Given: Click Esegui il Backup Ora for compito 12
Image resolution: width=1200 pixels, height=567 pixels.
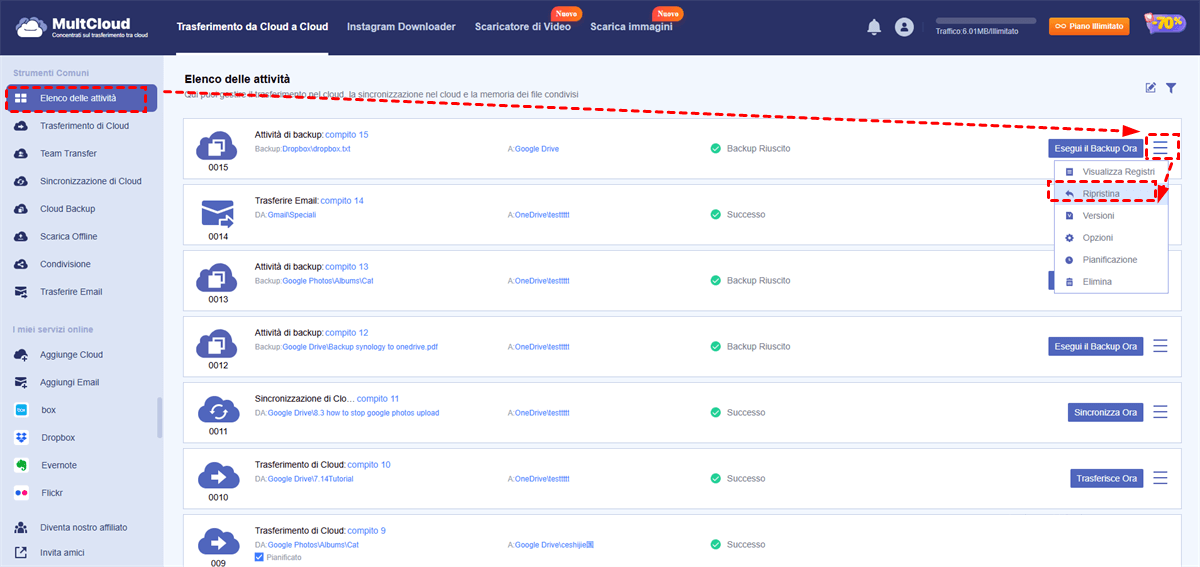Looking at the screenshot, I should (1096, 346).
